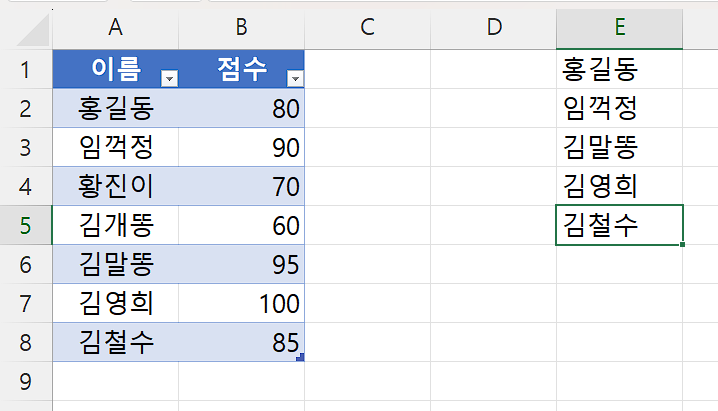Select row 7 header

click(26, 303)
